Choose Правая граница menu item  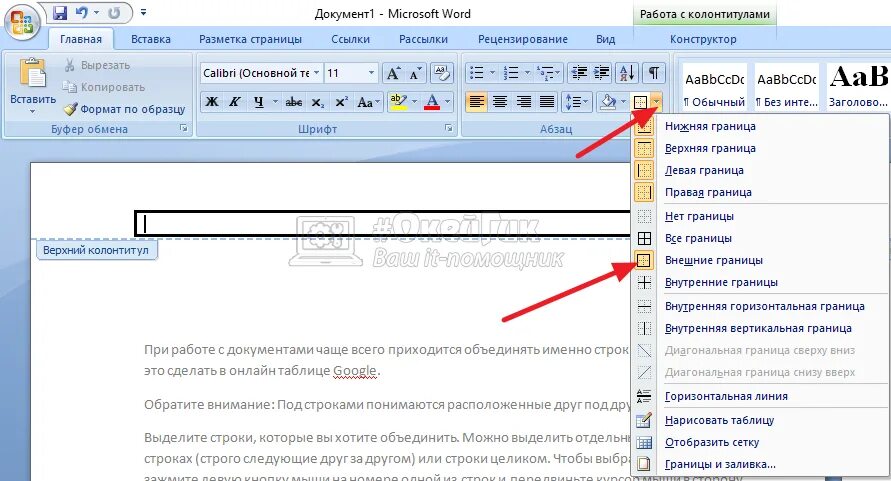click(760, 192)
